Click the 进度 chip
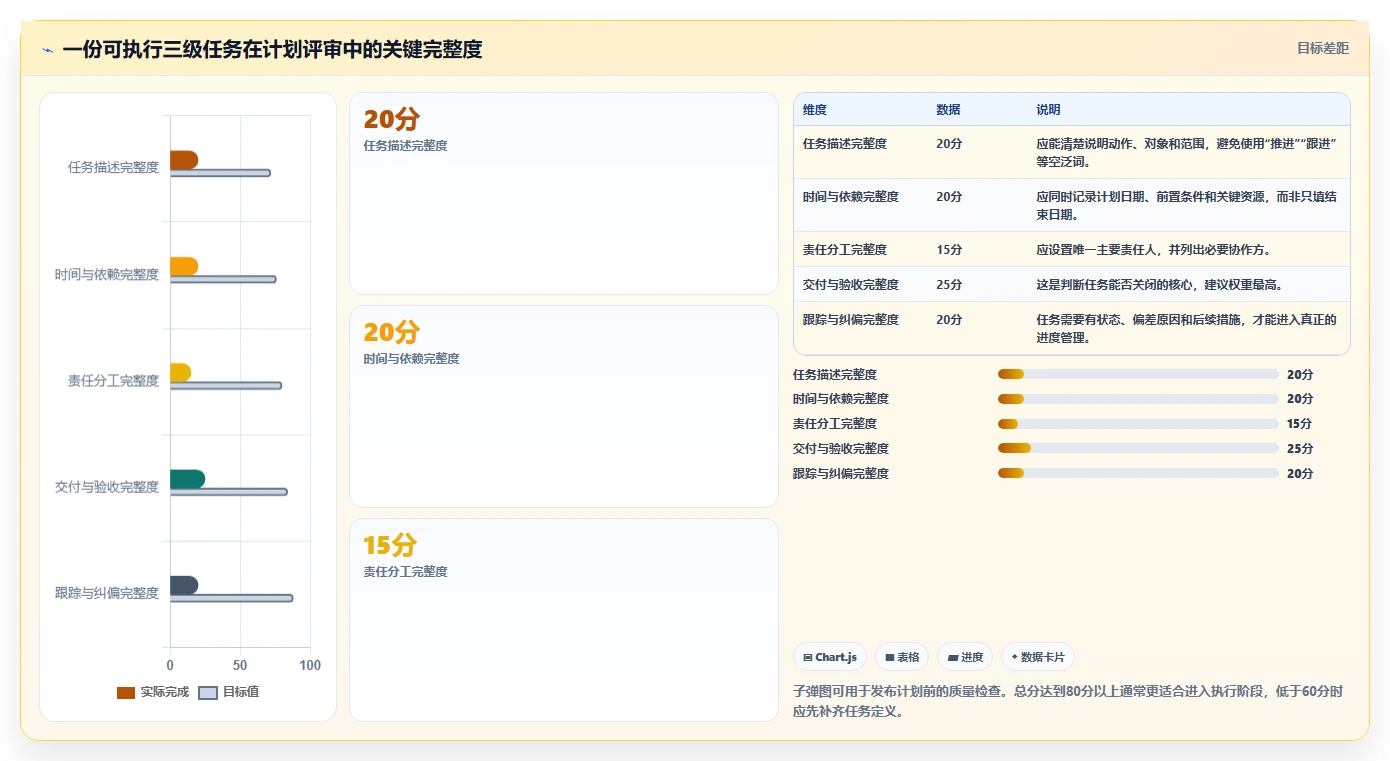Screen dimensions: 1390x761 point(965,657)
